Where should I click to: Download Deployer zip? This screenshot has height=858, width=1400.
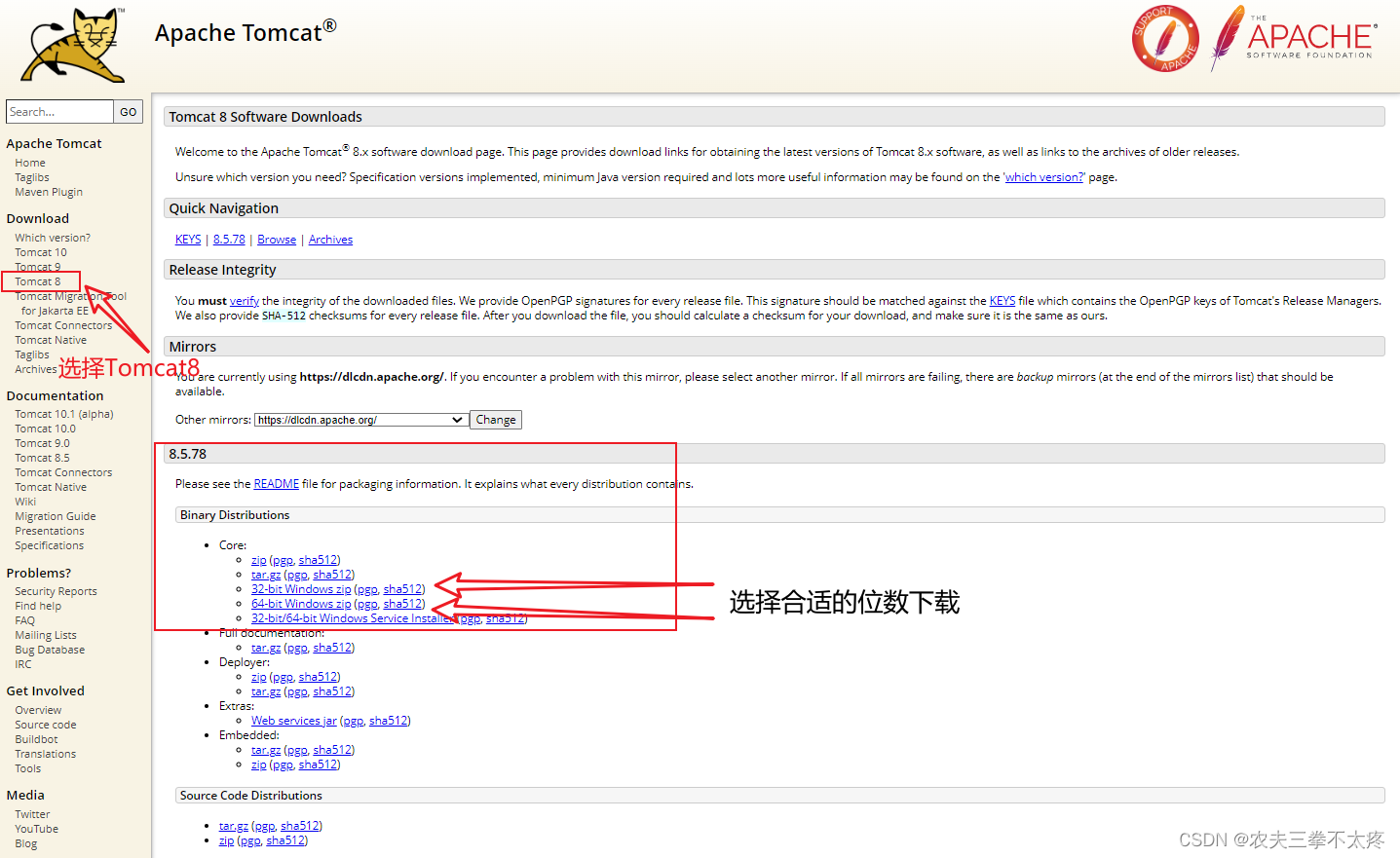(258, 677)
